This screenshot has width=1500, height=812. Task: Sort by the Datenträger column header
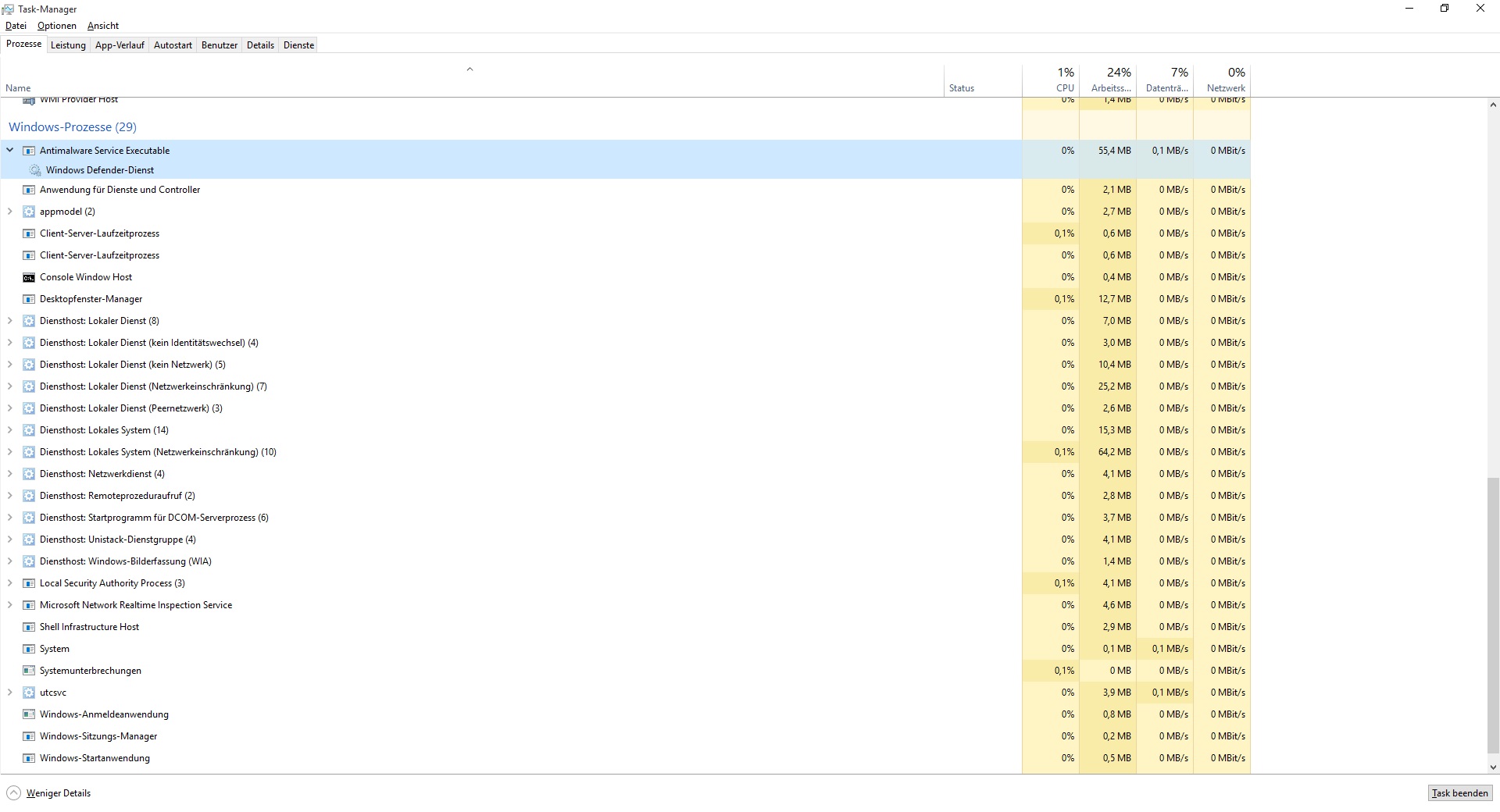coord(1165,80)
